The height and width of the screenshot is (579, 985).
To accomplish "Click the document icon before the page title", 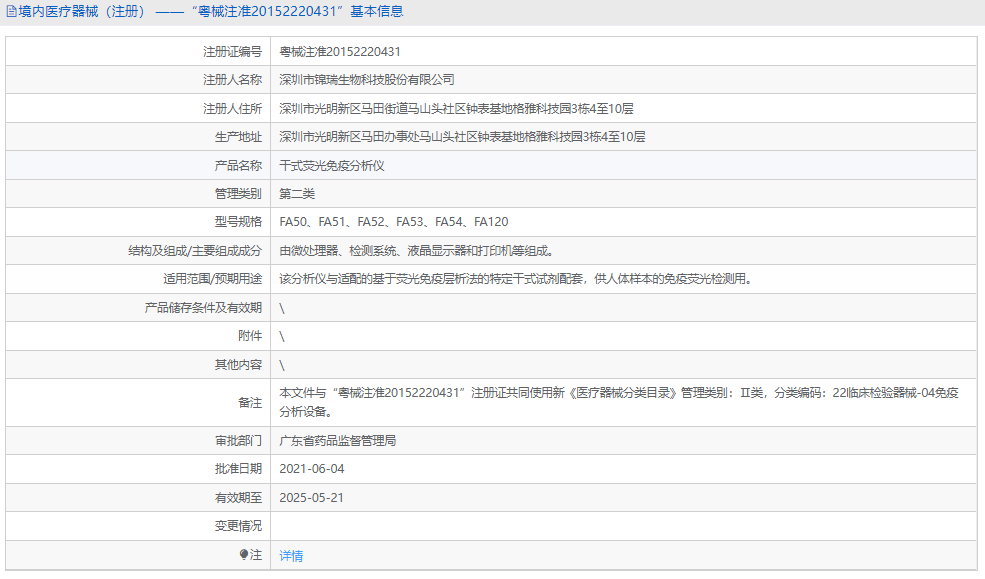I will click(x=11, y=12).
